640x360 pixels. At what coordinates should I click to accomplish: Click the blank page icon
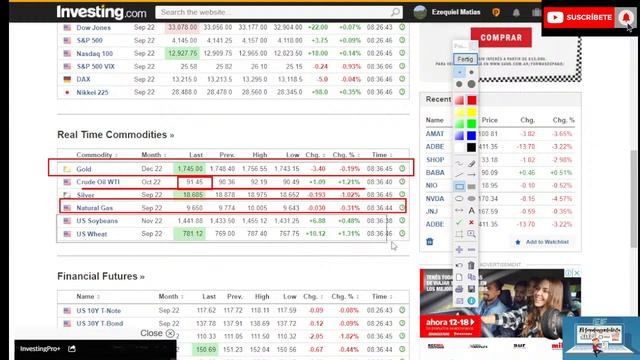tap(459, 277)
